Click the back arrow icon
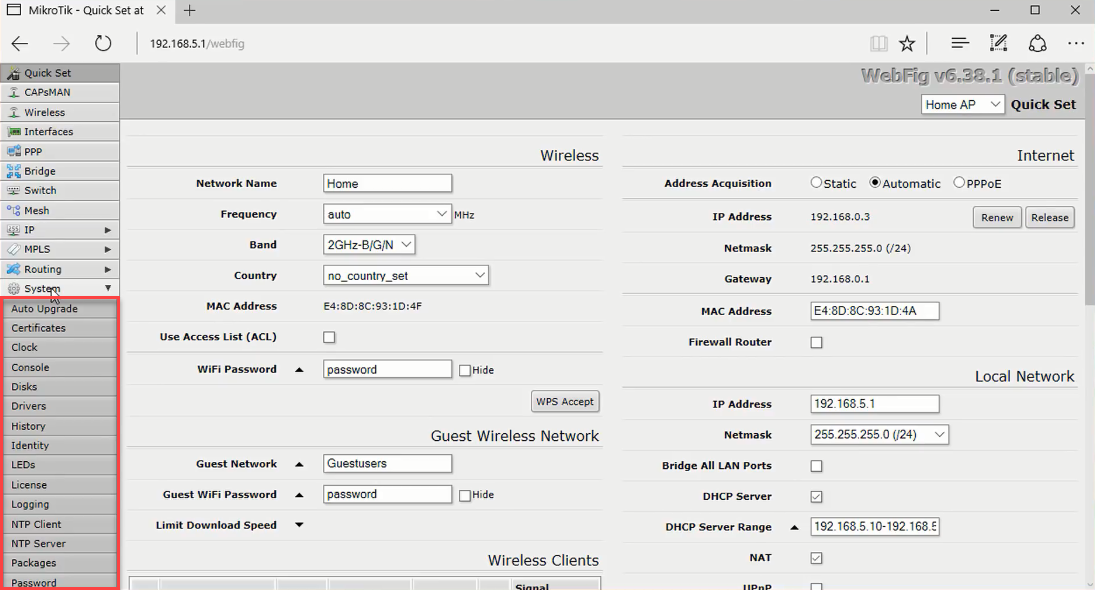Screen dimensions: 1095x590 pyautogui.click(x=20, y=43)
